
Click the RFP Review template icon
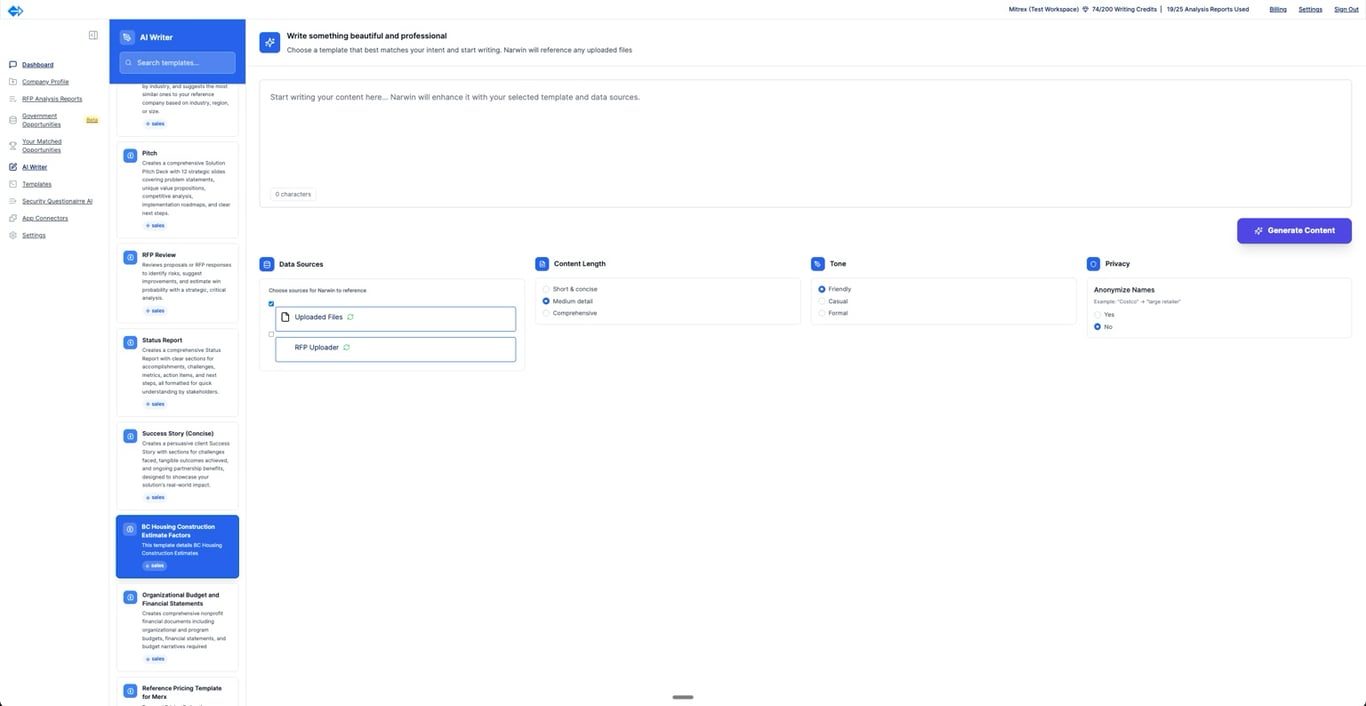pyautogui.click(x=130, y=257)
